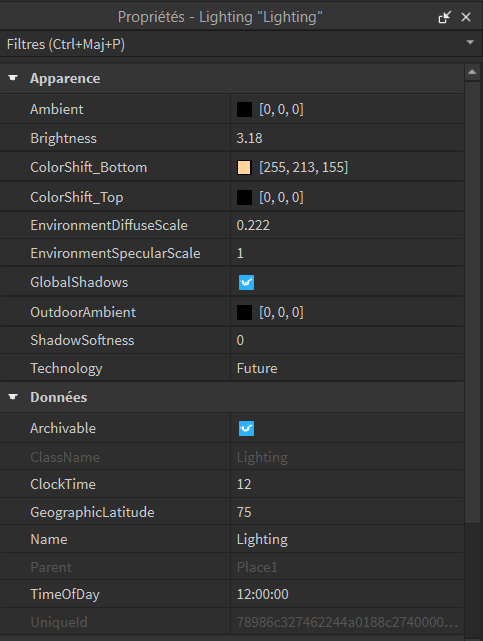Pick the OutdoorAmbient color swatch

(244, 313)
